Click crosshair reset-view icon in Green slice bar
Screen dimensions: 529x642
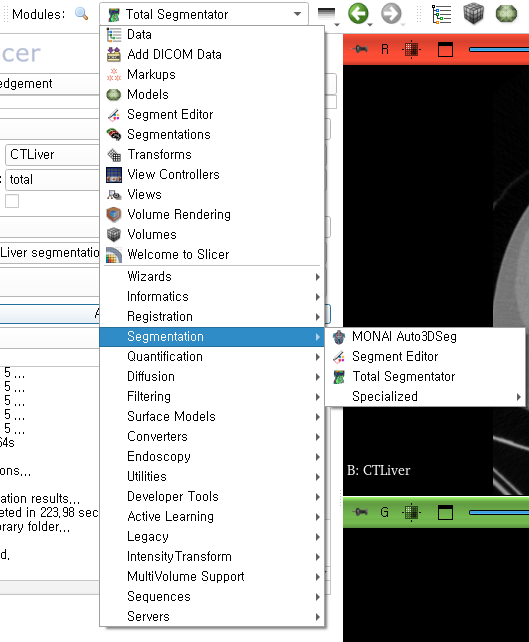[411, 513]
